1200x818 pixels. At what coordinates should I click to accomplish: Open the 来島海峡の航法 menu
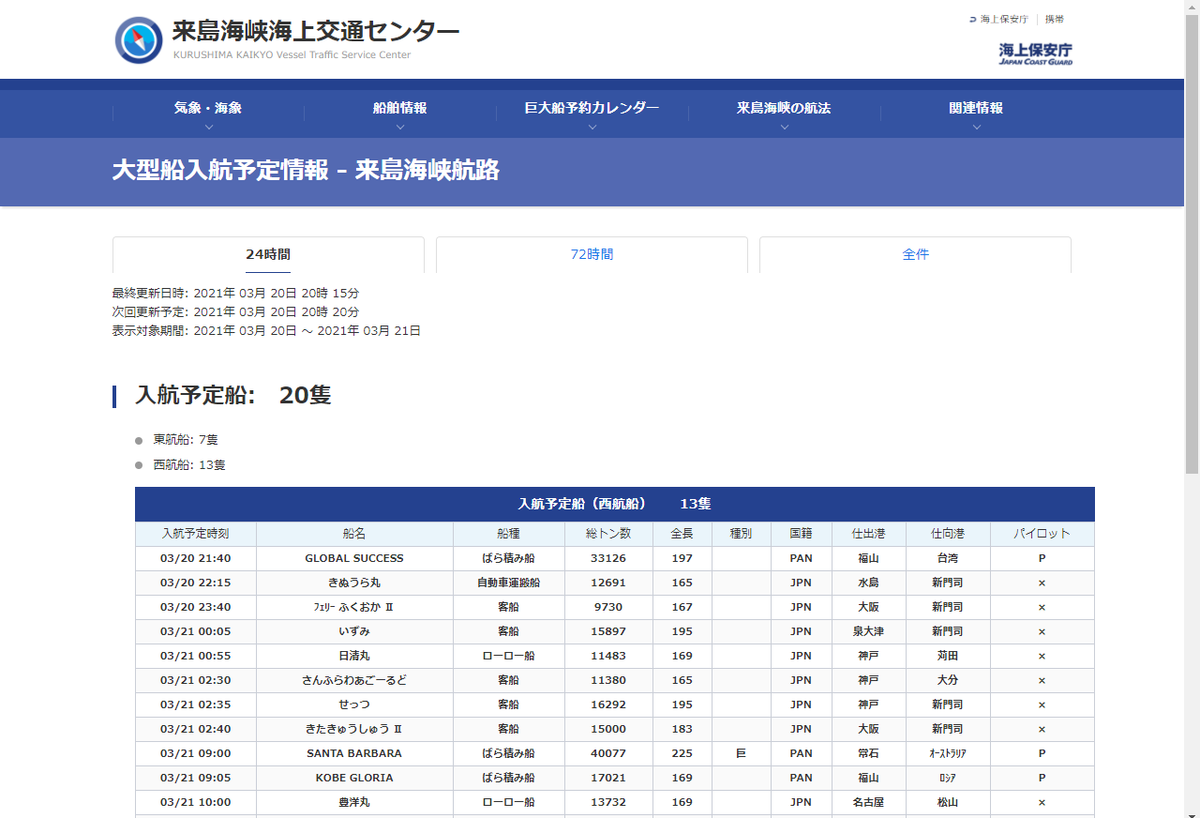(x=784, y=108)
